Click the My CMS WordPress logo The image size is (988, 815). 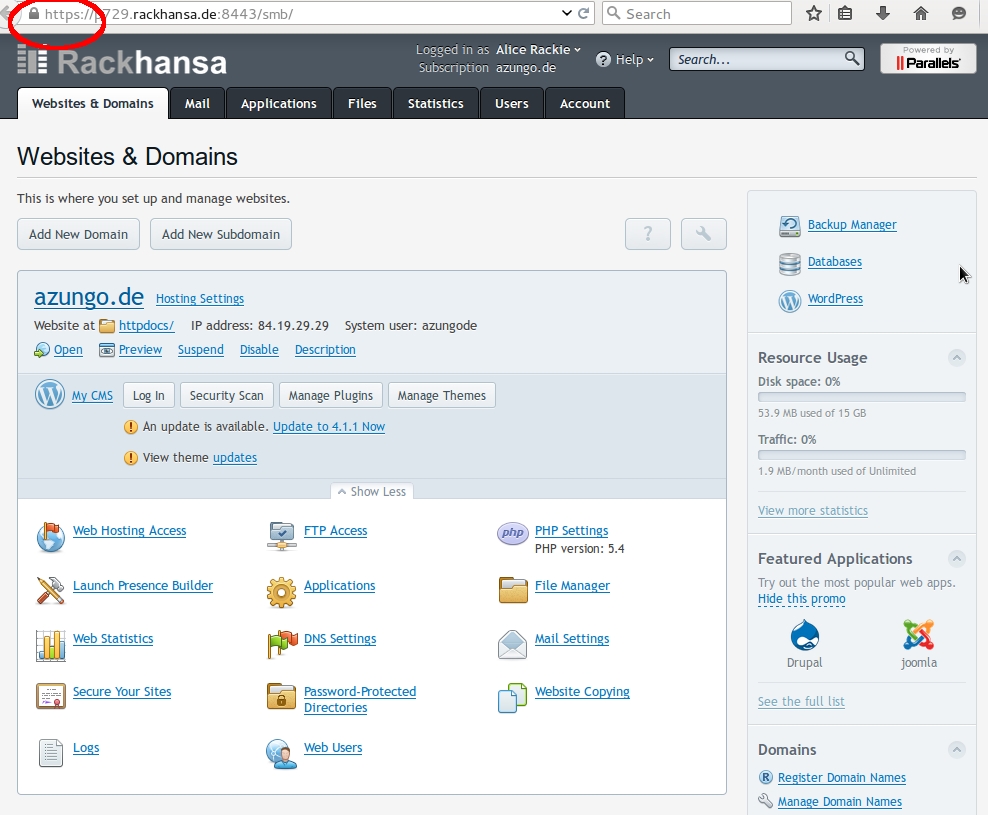50,394
